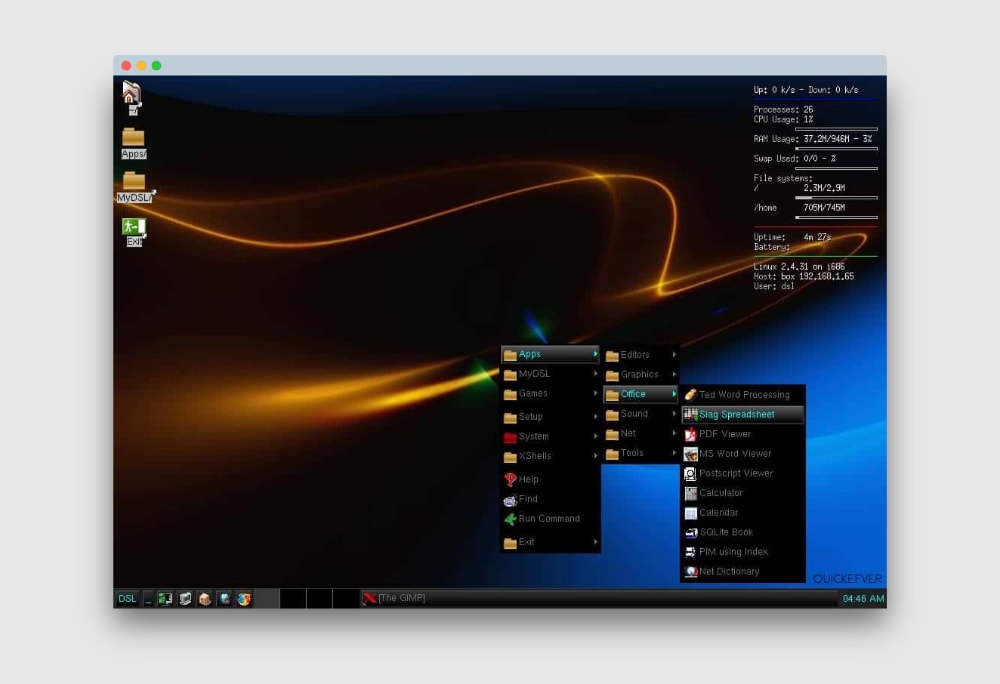
Task: Click the 'Processes: 26' monitor text
Action: click(x=783, y=110)
